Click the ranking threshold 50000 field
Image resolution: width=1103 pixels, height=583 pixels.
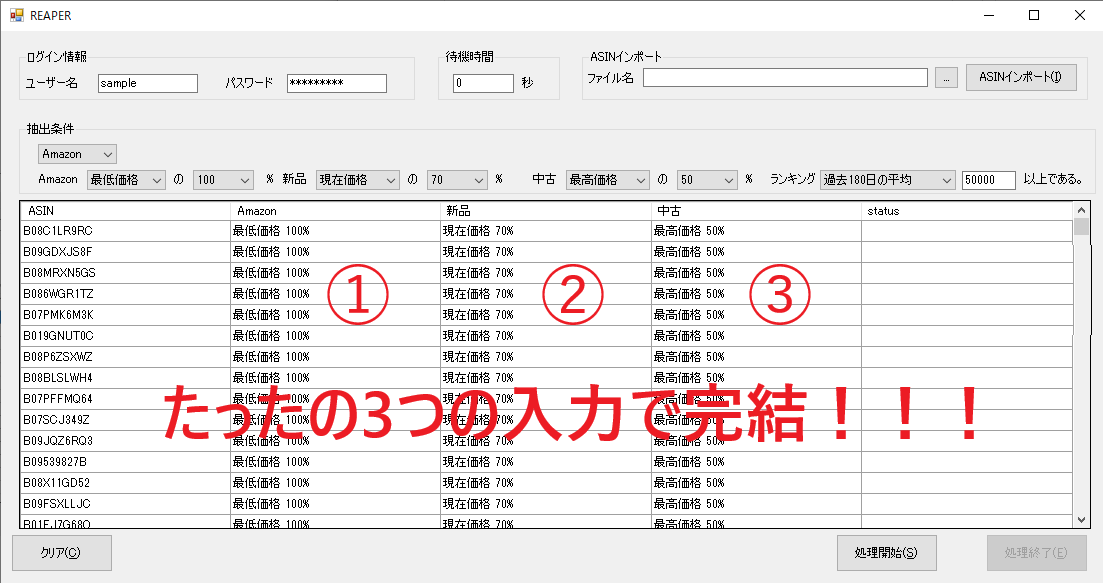988,180
